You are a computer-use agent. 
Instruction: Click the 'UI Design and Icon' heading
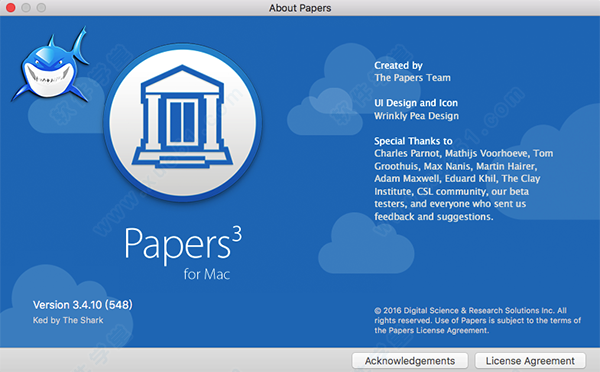point(416,103)
